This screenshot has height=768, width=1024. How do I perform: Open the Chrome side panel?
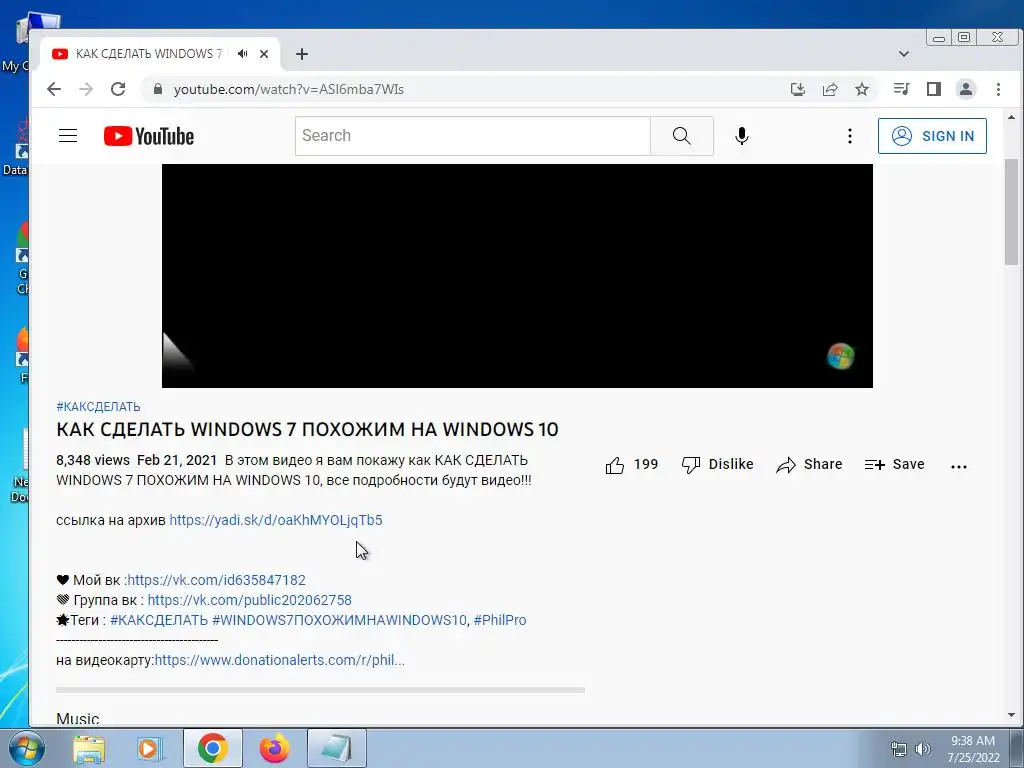pyautogui.click(x=934, y=89)
